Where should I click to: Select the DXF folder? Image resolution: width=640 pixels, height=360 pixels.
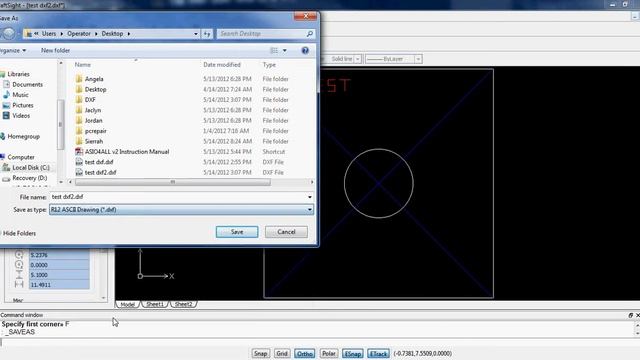[90, 100]
